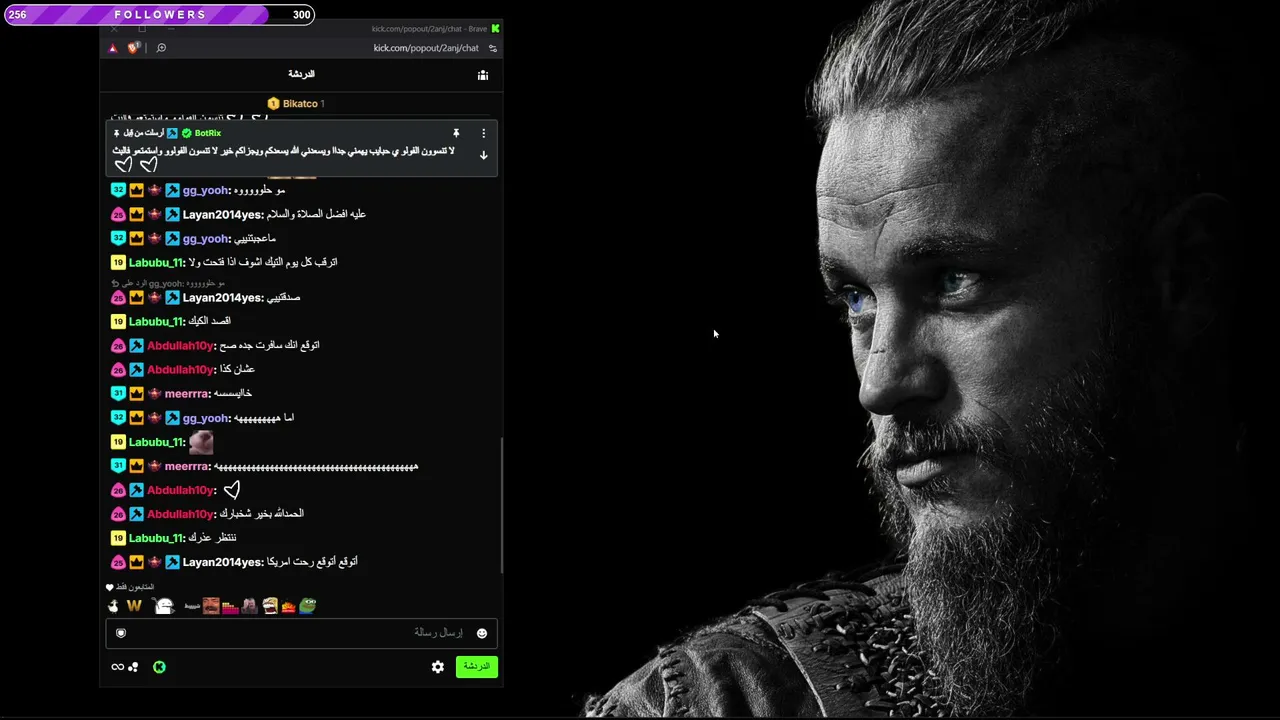Viewport: 1280px width, 720px height.
Task: Open the Brave Rewards triangle icon
Action: (x=113, y=48)
